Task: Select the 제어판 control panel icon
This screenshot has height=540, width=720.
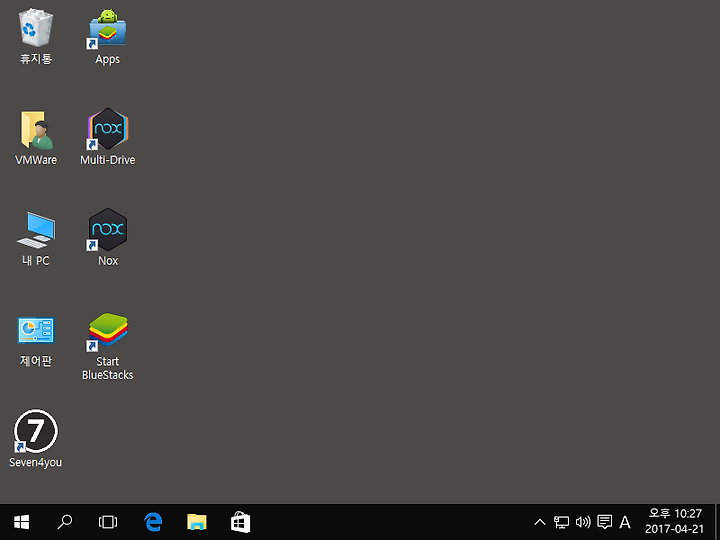Action: click(x=36, y=330)
